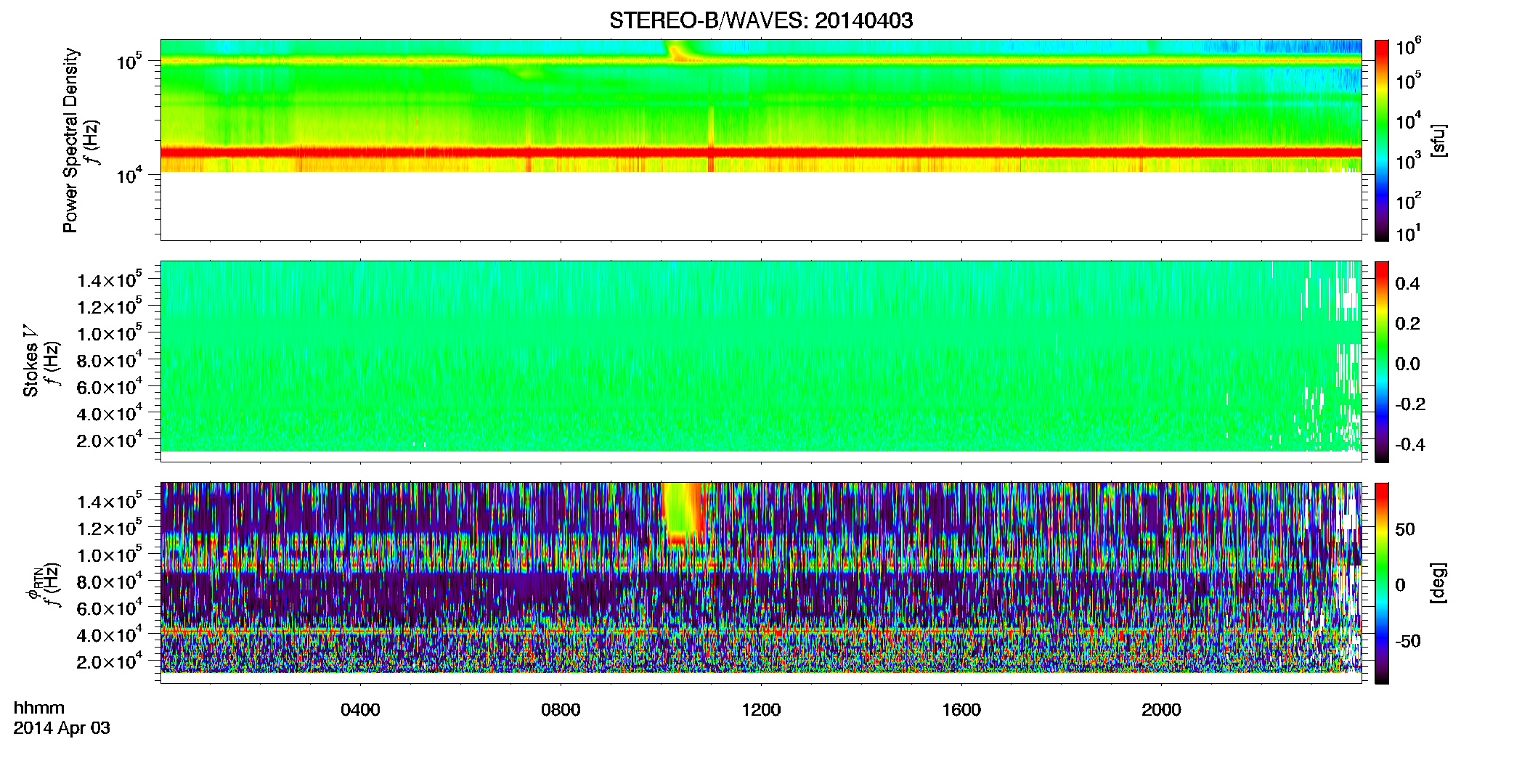Click the 2000 time axis label

1161,710
